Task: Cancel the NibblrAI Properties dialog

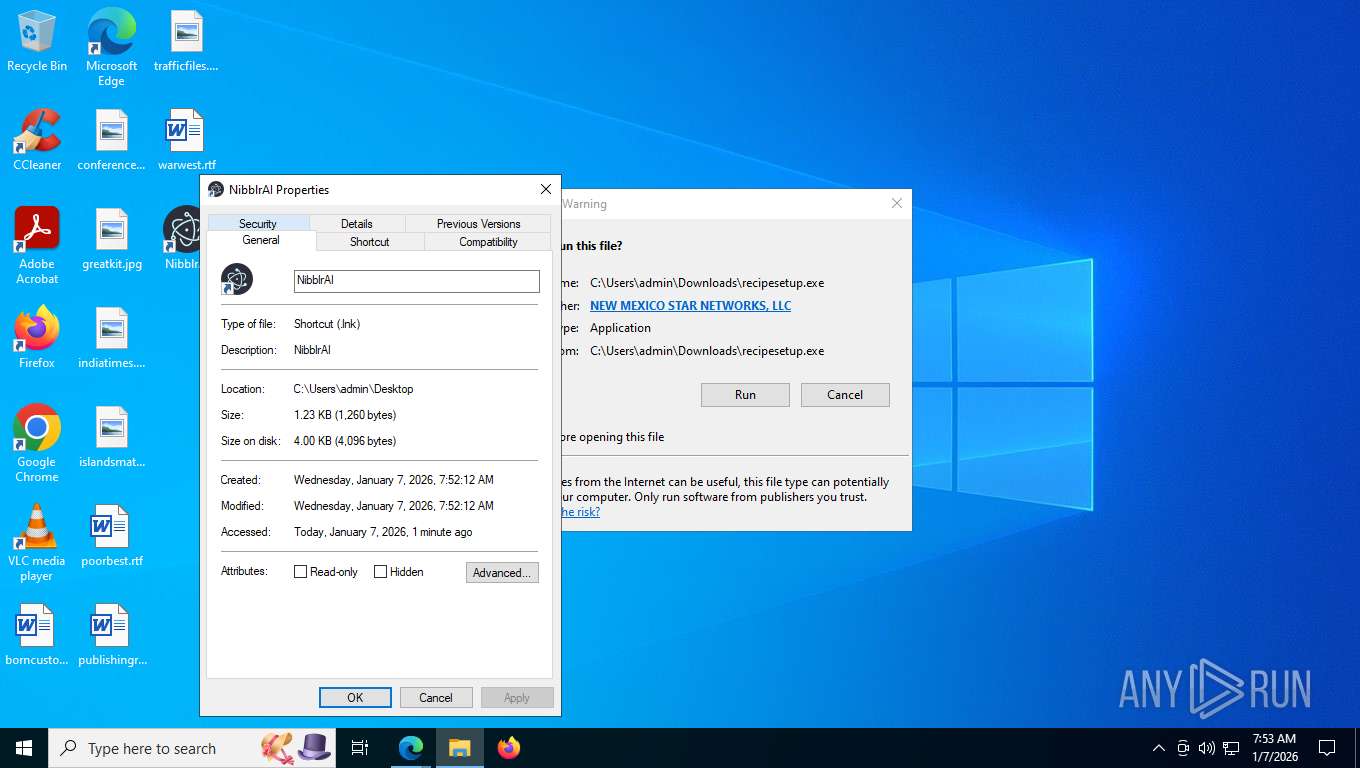Action: (x=436, y=698)
